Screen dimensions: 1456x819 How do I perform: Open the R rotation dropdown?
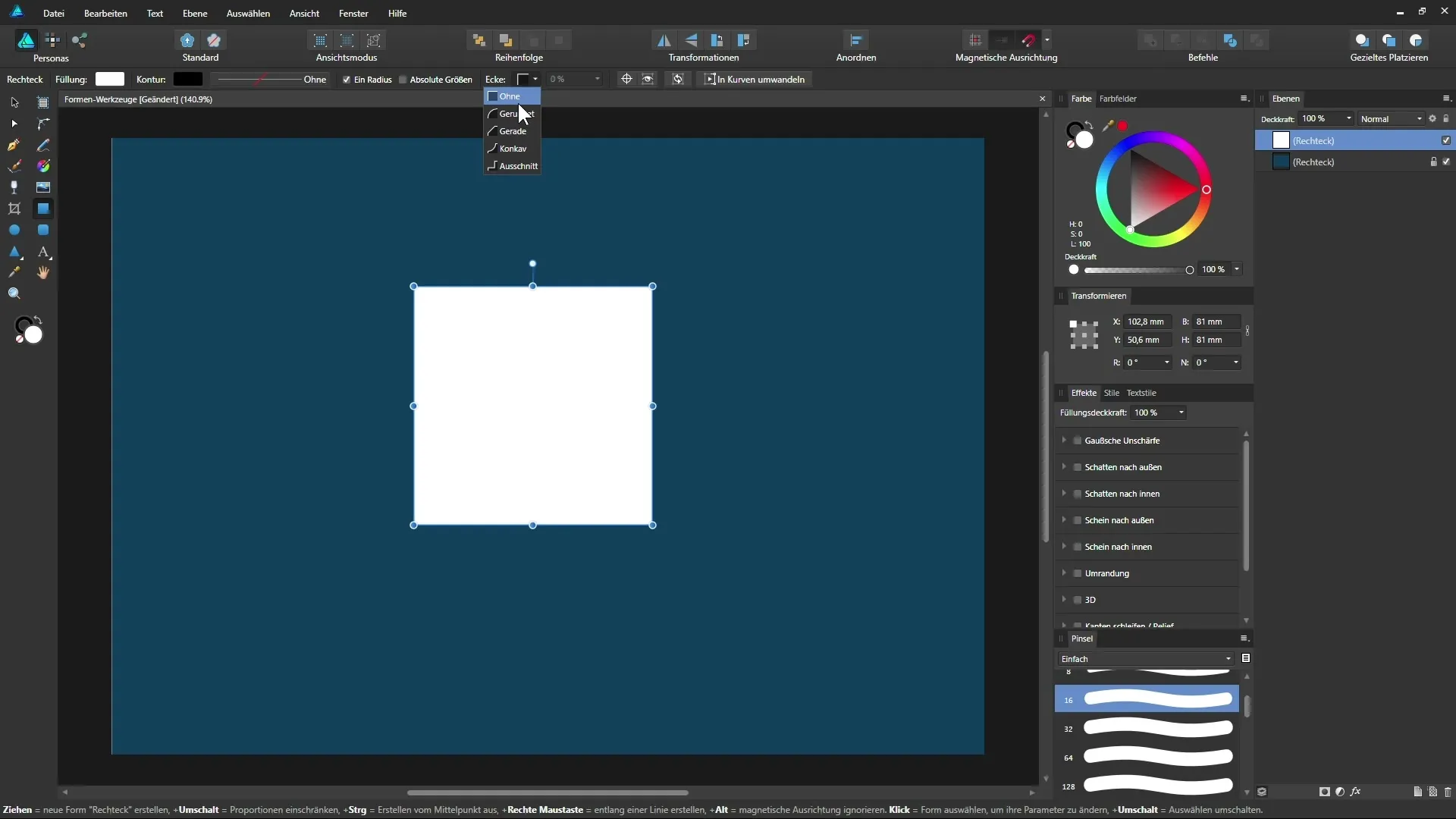pos(1167,362)
